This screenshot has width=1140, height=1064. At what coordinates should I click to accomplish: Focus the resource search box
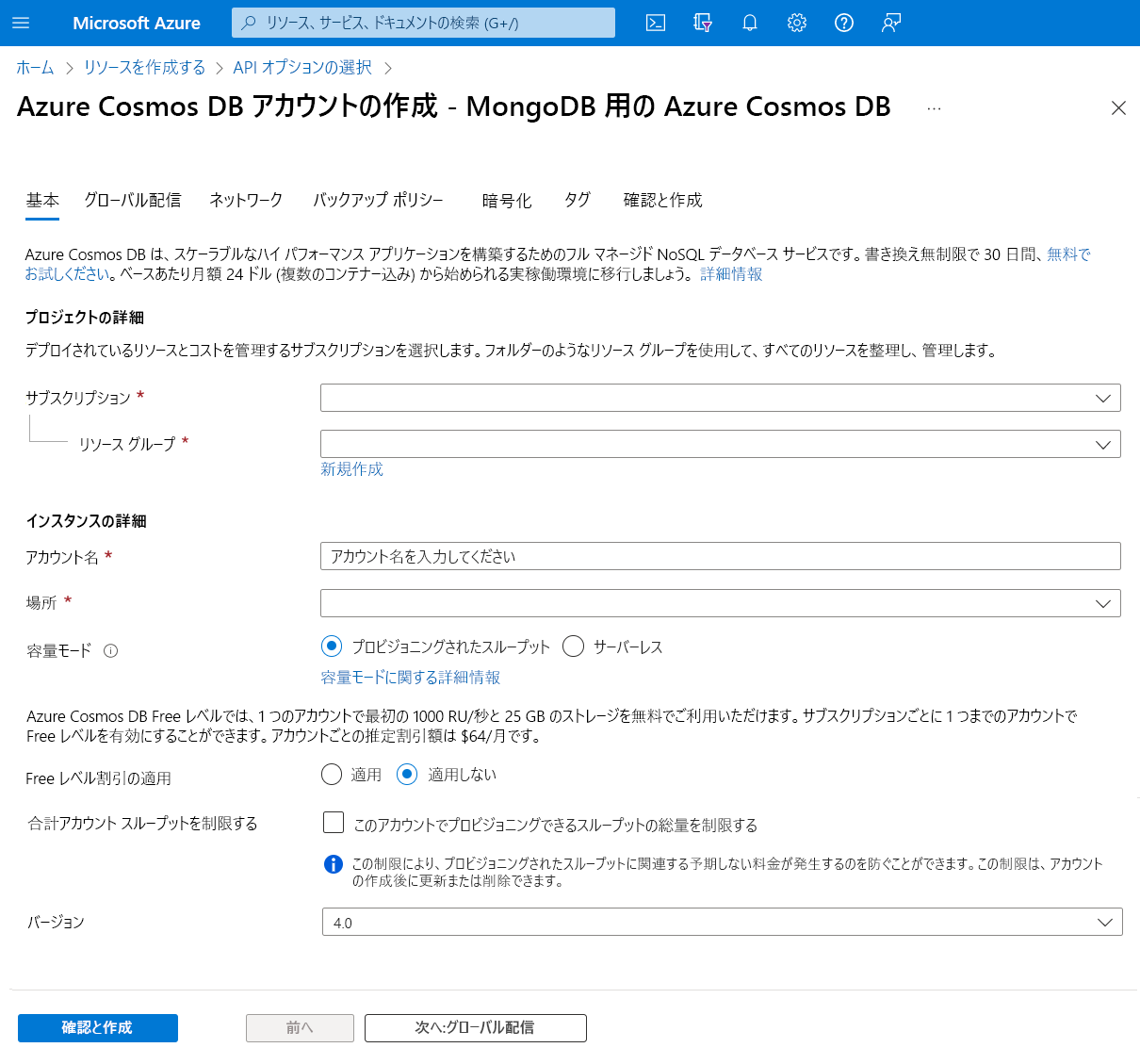(423, 23)
